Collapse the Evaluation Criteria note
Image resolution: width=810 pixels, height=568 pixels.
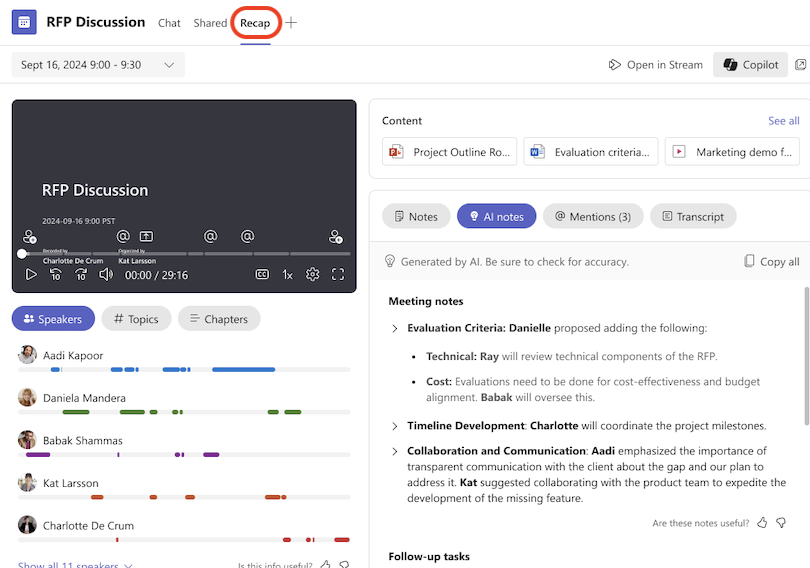(395, 328)
